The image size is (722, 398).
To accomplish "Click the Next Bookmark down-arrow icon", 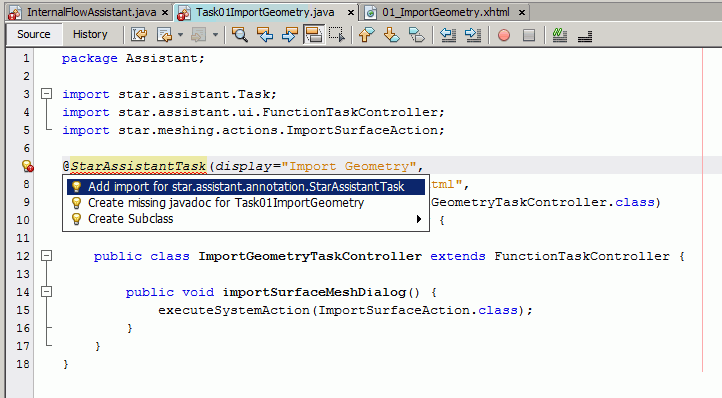I will tap(391, 35).
